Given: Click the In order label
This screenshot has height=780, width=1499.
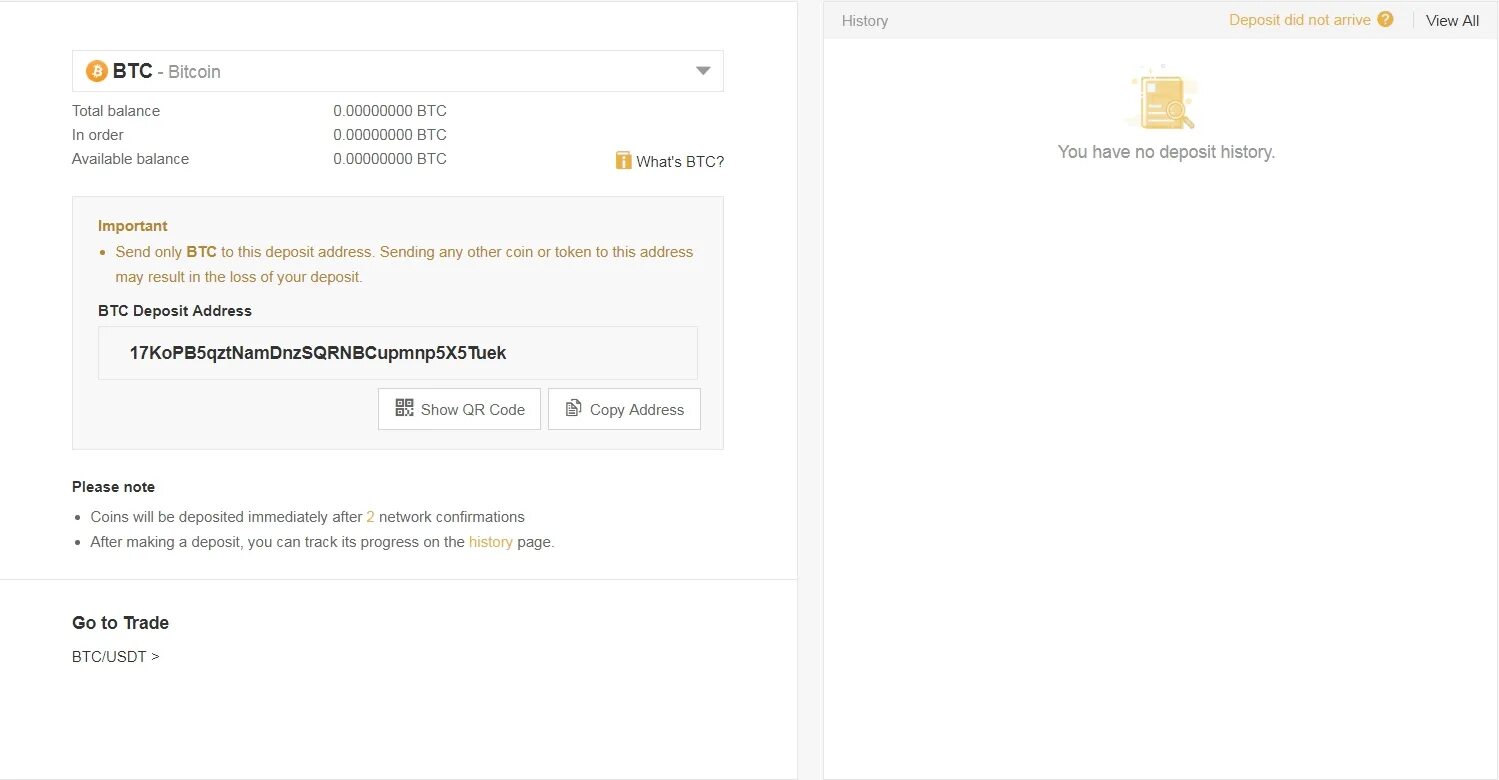Looking at the screenshot, I should click(x=98, y=135).
